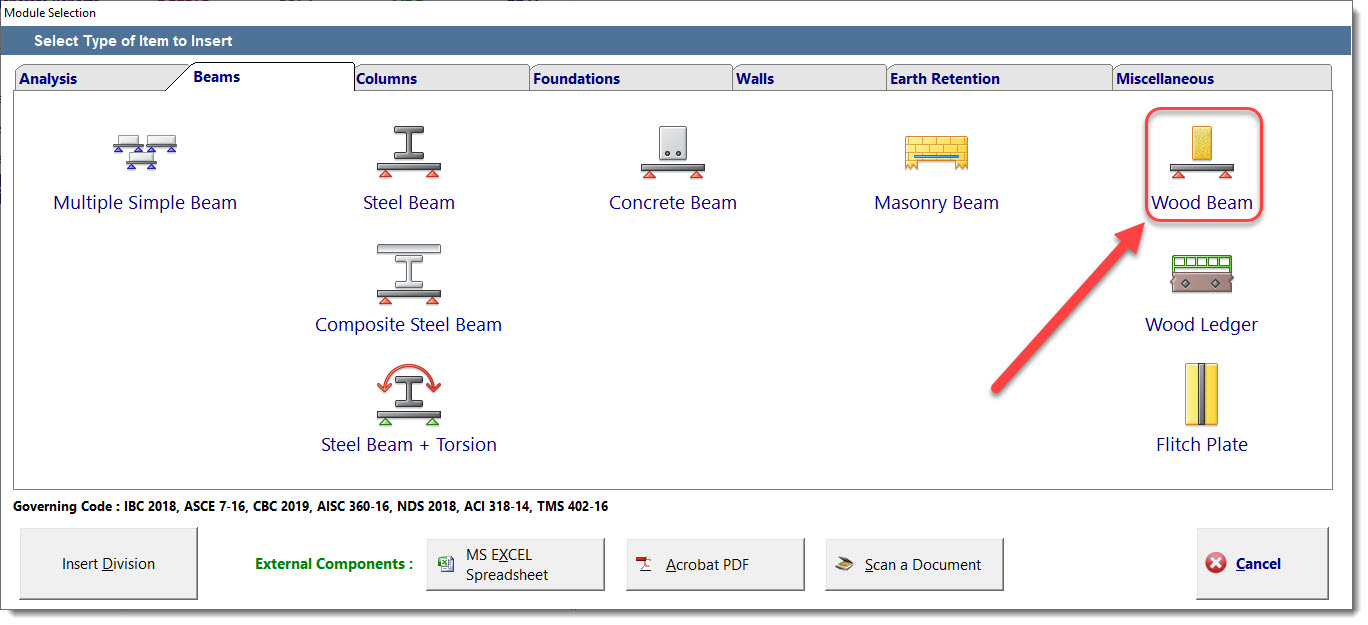Open the Columns tab
The image size is (1368, 625).
coord(387,79)
